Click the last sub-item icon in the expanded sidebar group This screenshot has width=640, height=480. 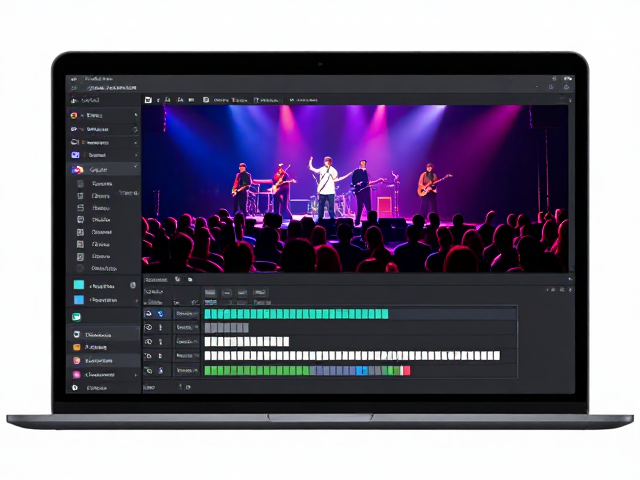coord(80,268)
